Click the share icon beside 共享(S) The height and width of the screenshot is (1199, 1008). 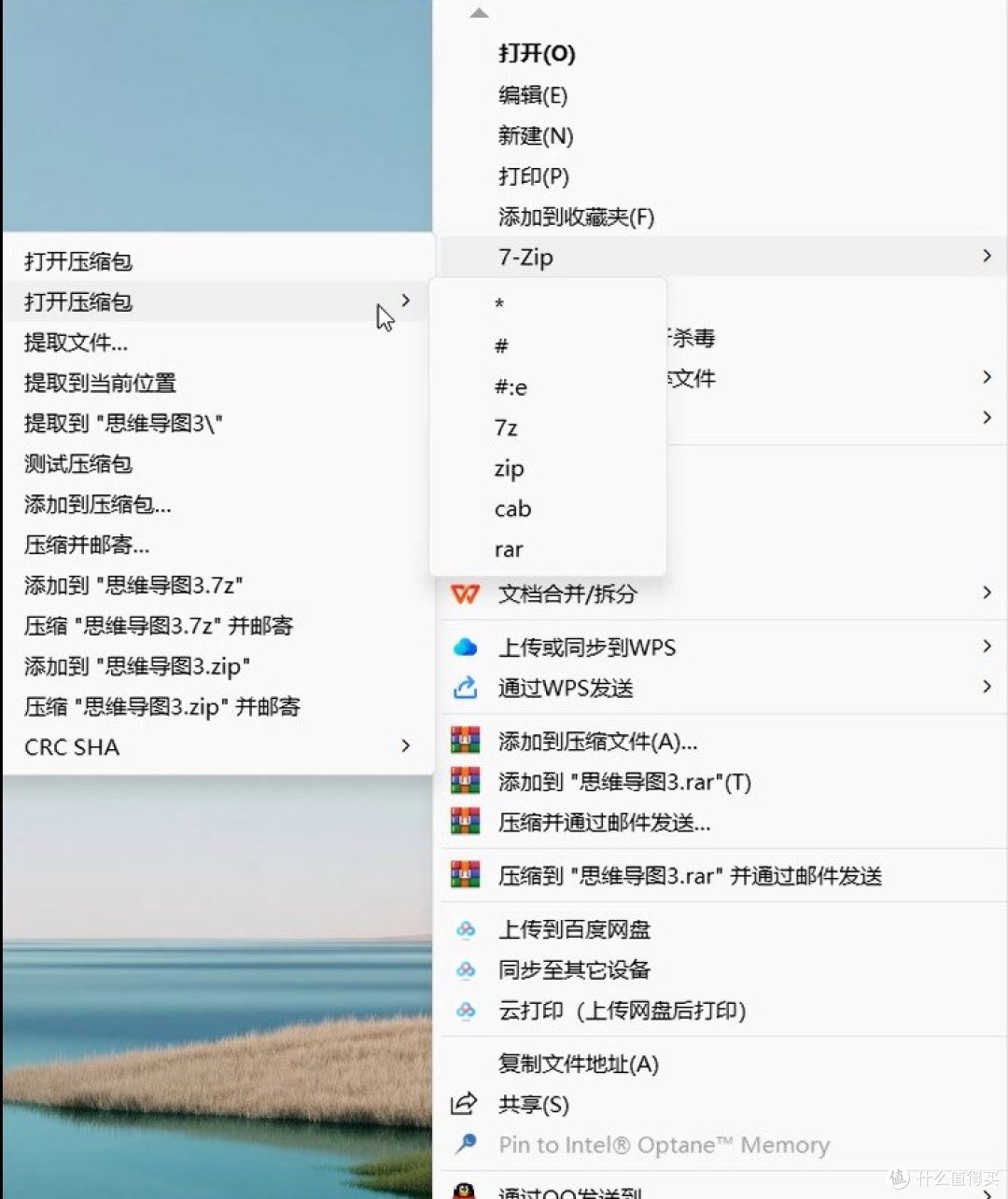coord(464,1105)
